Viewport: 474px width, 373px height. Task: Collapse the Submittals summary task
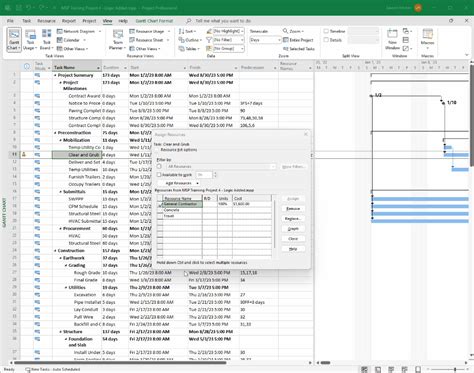pyautogui.click(x=61, y=192)
